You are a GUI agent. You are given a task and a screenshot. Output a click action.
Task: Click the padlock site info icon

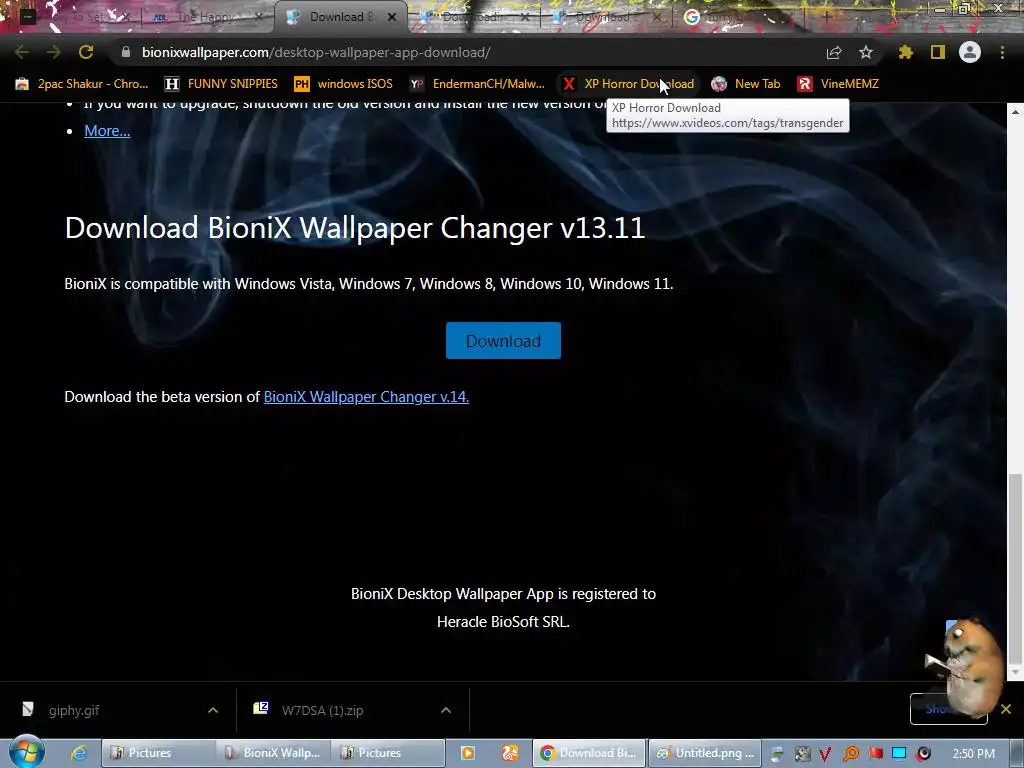tap(126, 52)
